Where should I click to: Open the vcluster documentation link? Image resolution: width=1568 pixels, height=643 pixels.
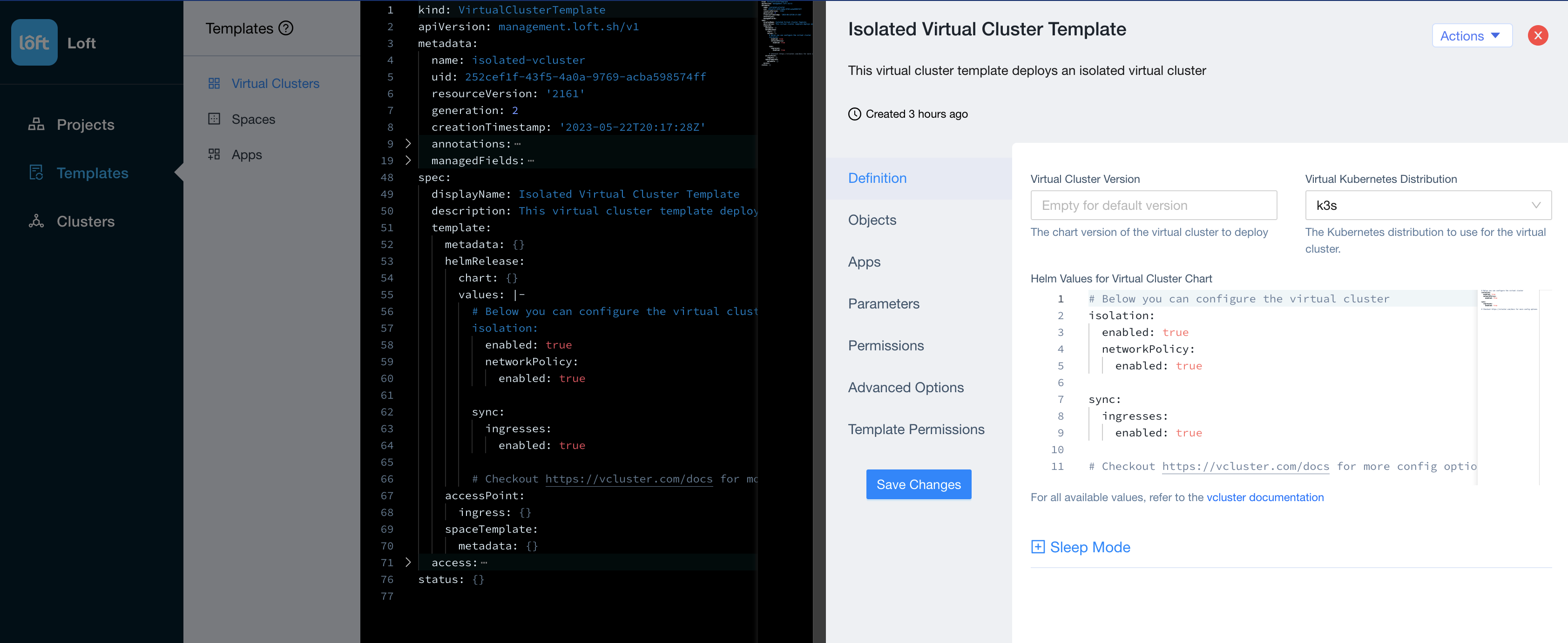[1265, 497]
